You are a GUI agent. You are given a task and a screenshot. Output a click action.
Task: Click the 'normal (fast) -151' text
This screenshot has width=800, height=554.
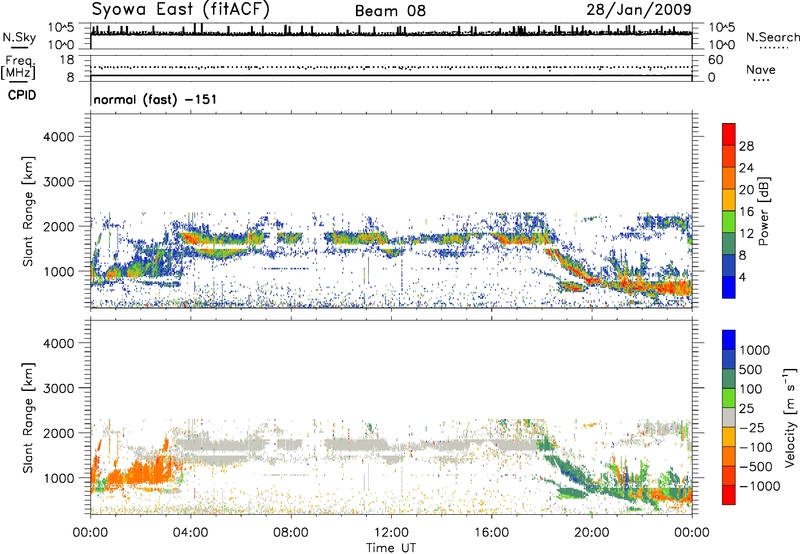click(x=155, y=99)
